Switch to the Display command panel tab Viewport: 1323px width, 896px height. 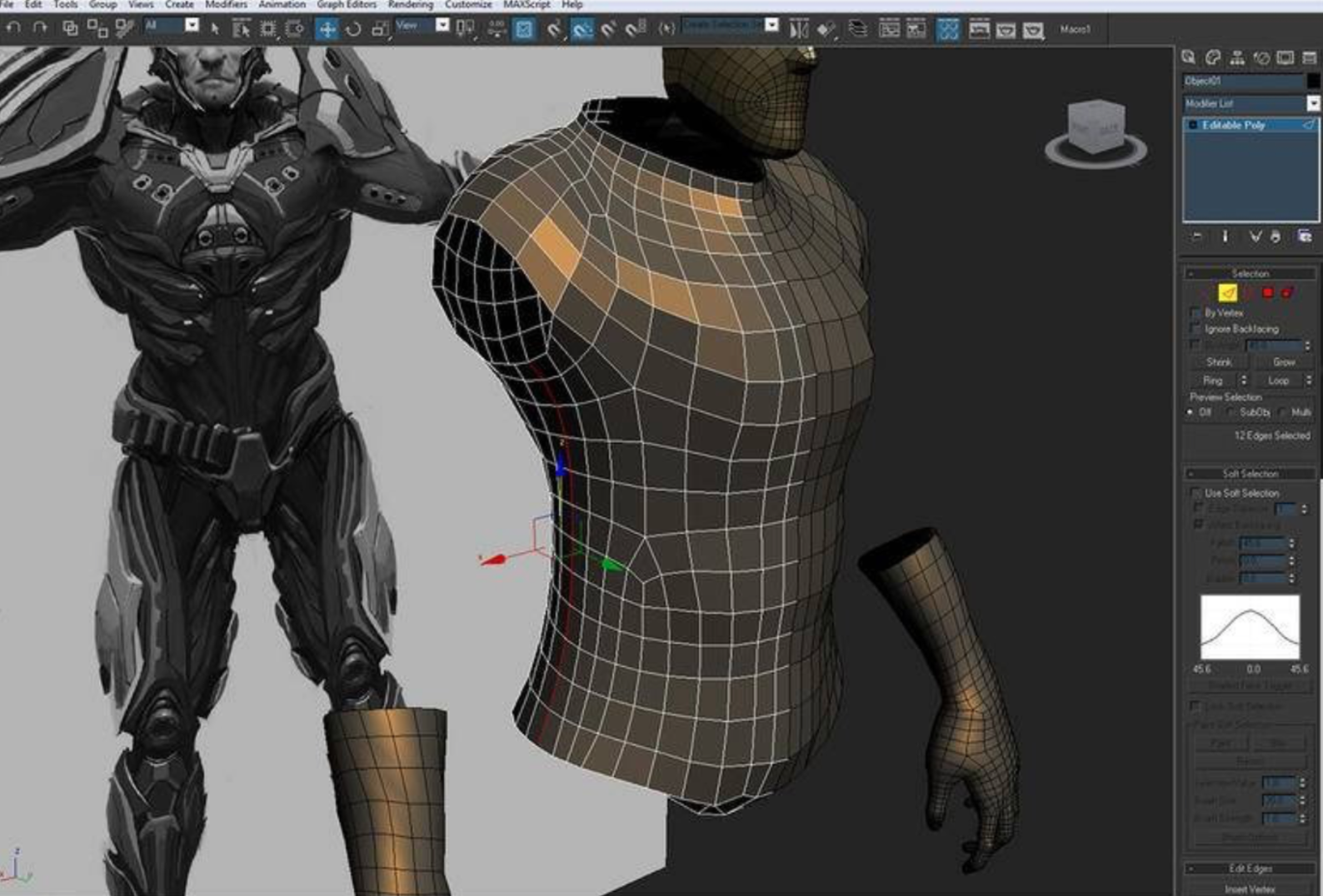click(x=1286, y=57)
